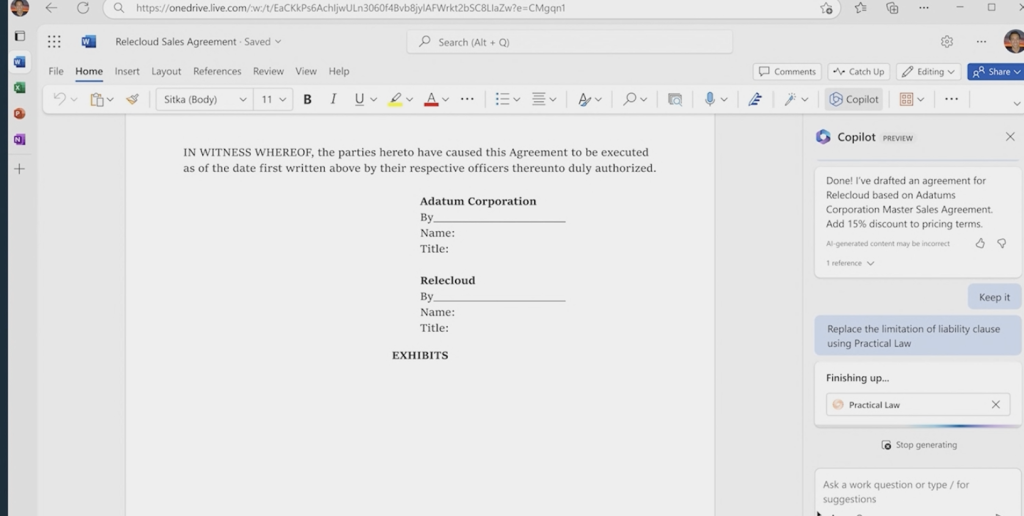Image resolution: width=1024 pixels, height=516 pixels.
Task: Expand ribbon with the chevron at right
Action: point(1017,103)
